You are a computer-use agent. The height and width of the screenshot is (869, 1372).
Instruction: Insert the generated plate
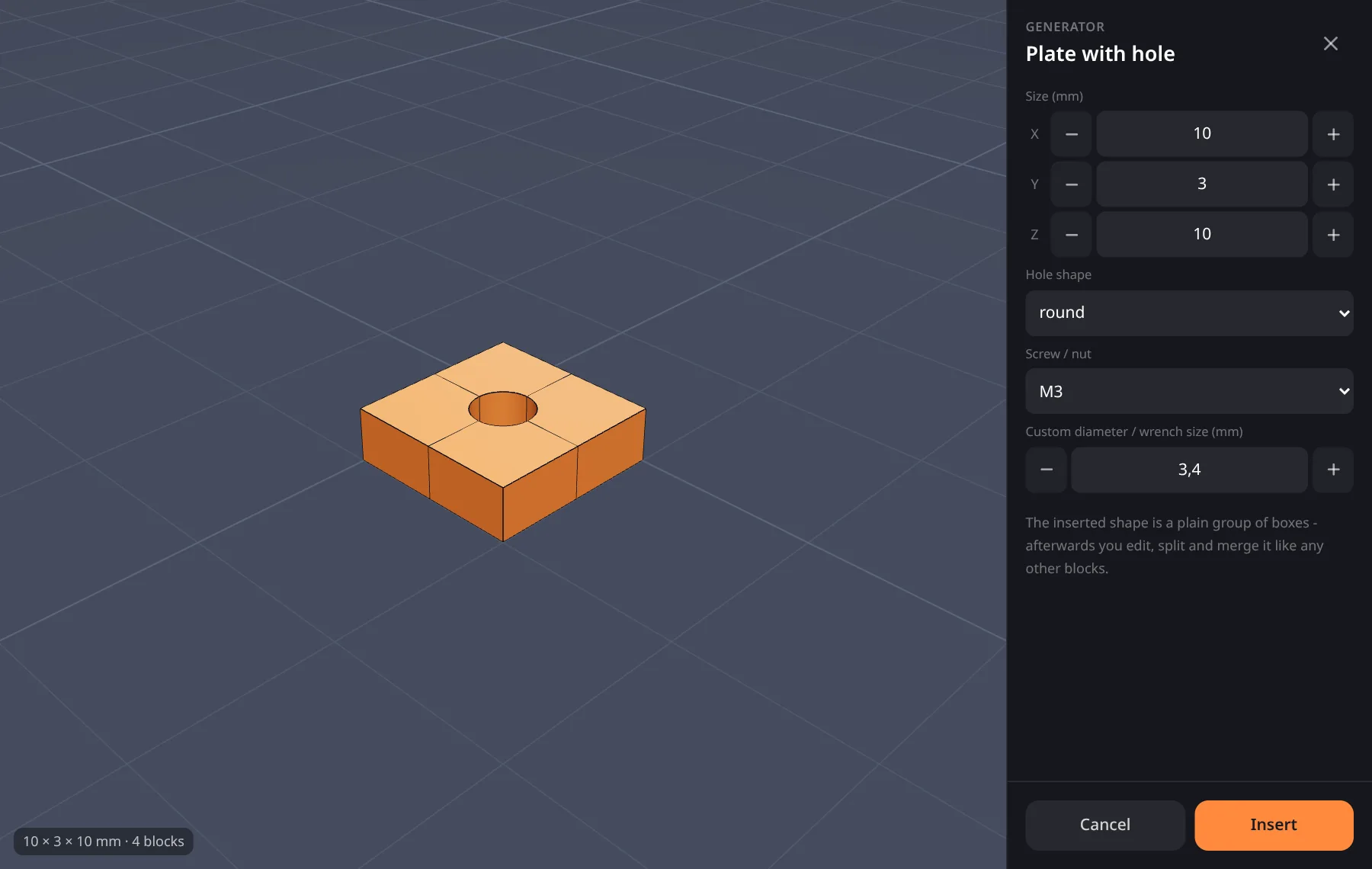(1274, 825)
